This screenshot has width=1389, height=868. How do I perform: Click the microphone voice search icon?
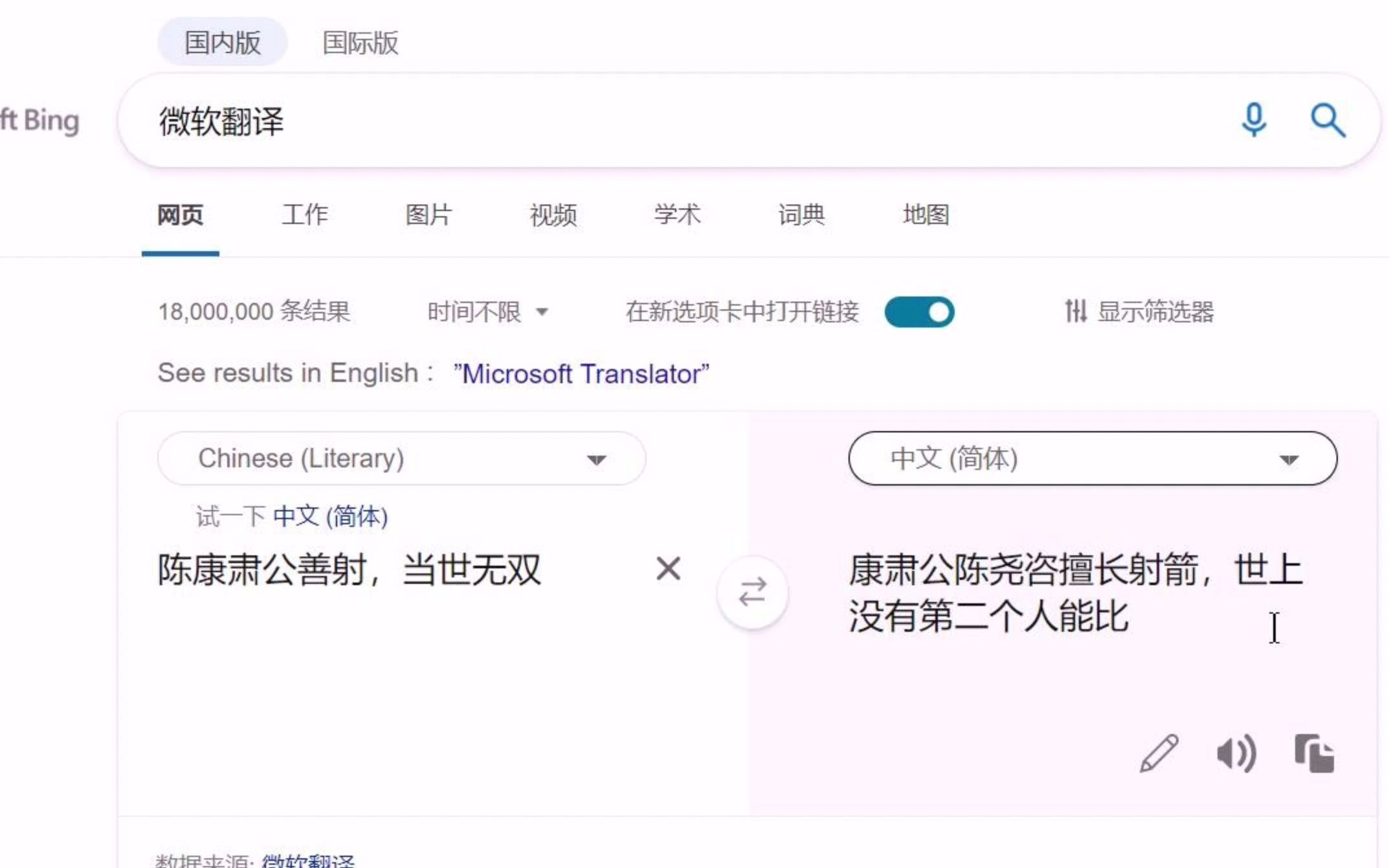[1254, 120]
